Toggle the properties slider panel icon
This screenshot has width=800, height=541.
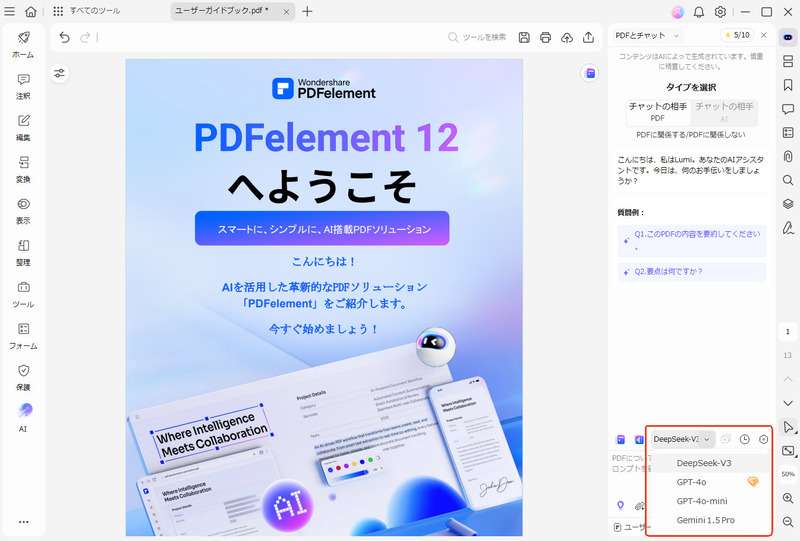point(60,74)
